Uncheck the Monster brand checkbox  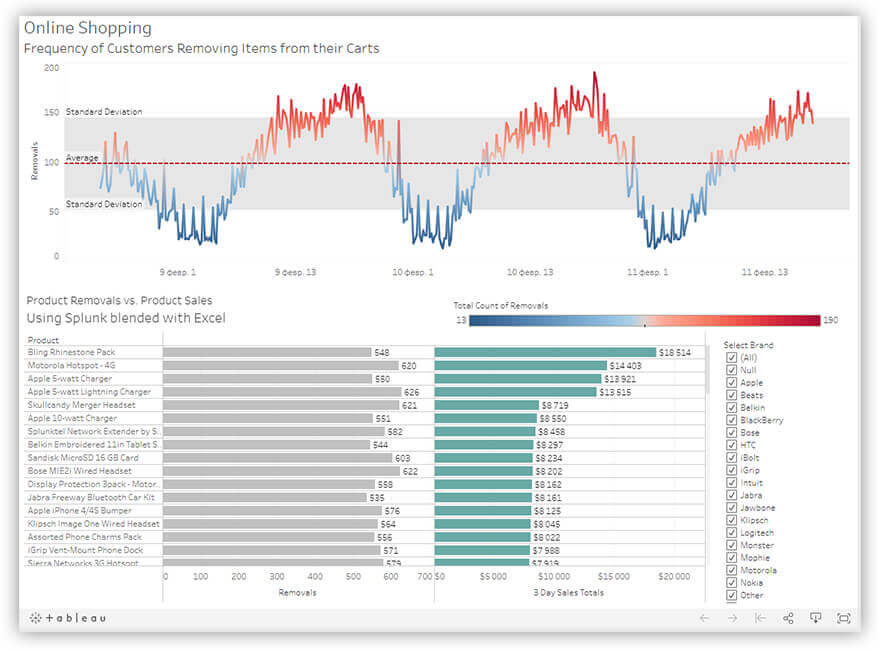731,545
